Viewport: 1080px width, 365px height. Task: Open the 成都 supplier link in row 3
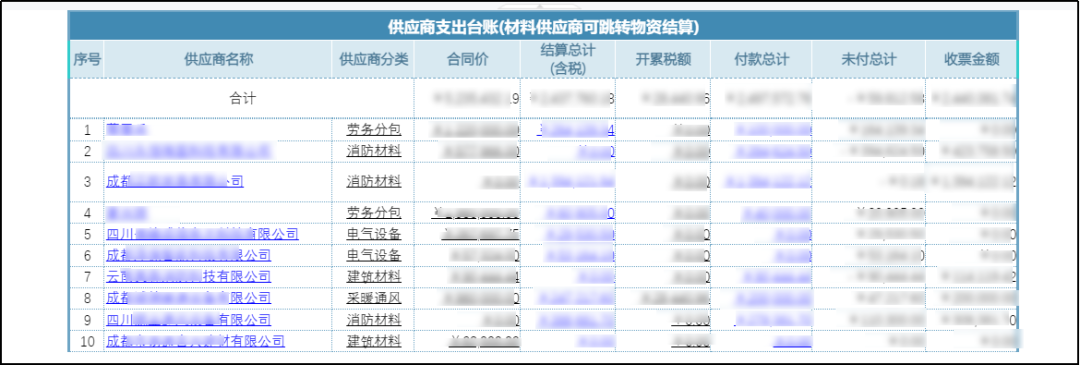pos(174,182)
